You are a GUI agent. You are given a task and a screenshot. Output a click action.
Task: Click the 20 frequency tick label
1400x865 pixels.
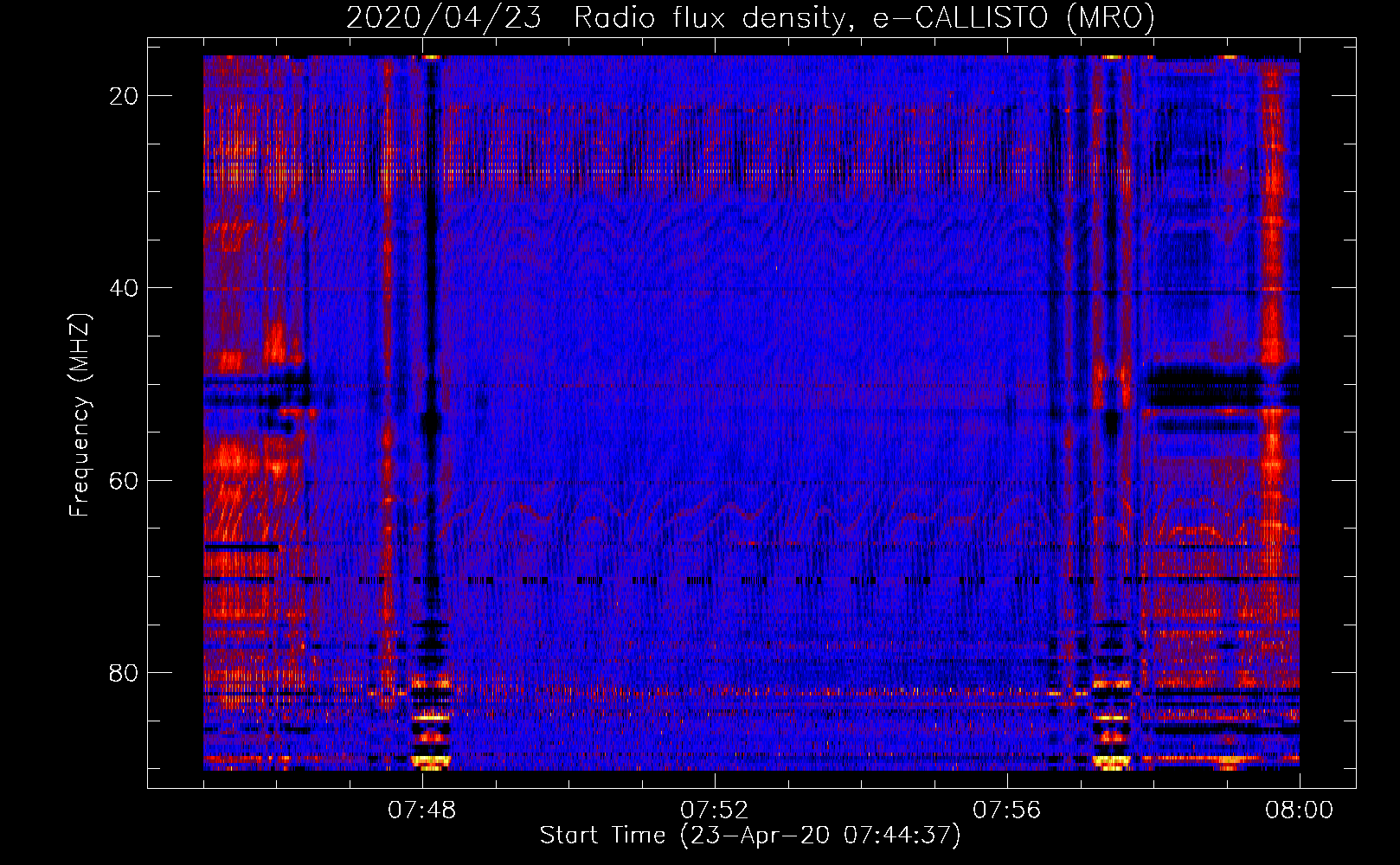pyautogui.click(x=124, y=96)
